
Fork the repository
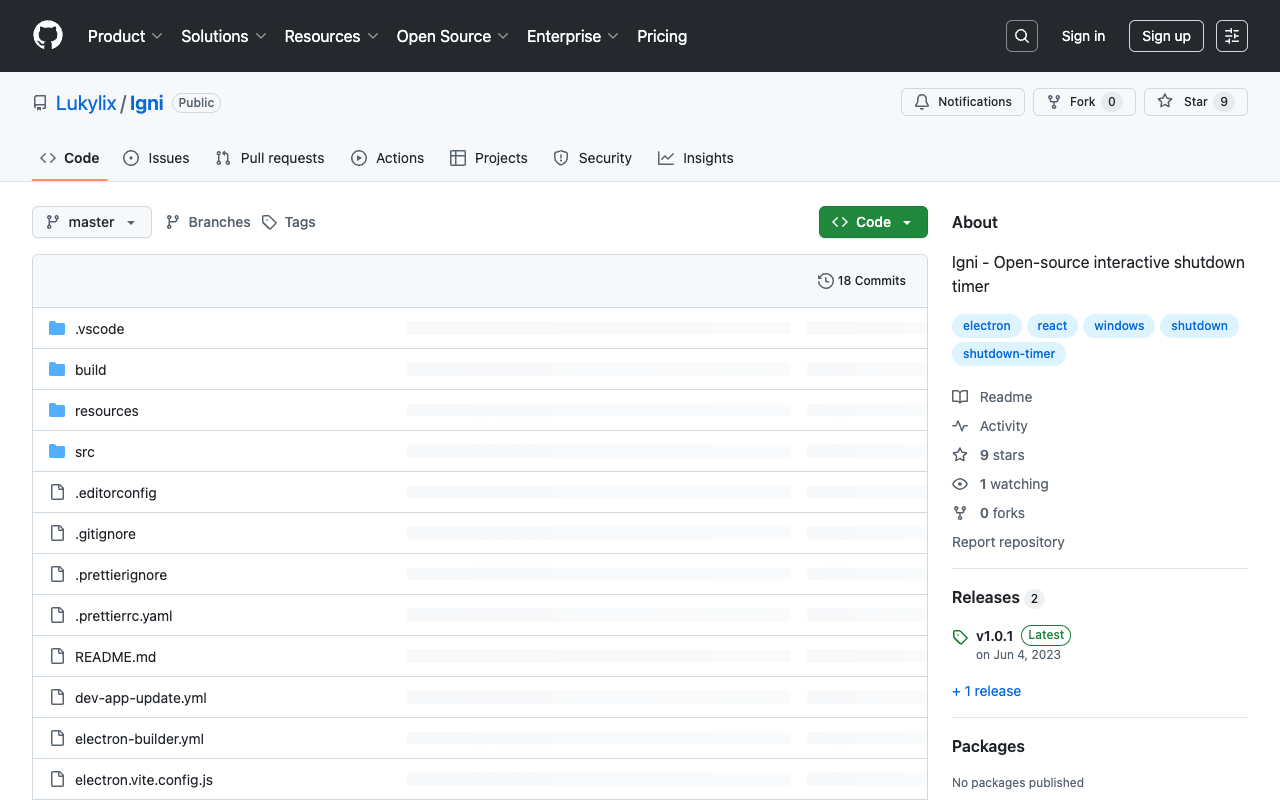1084,102
